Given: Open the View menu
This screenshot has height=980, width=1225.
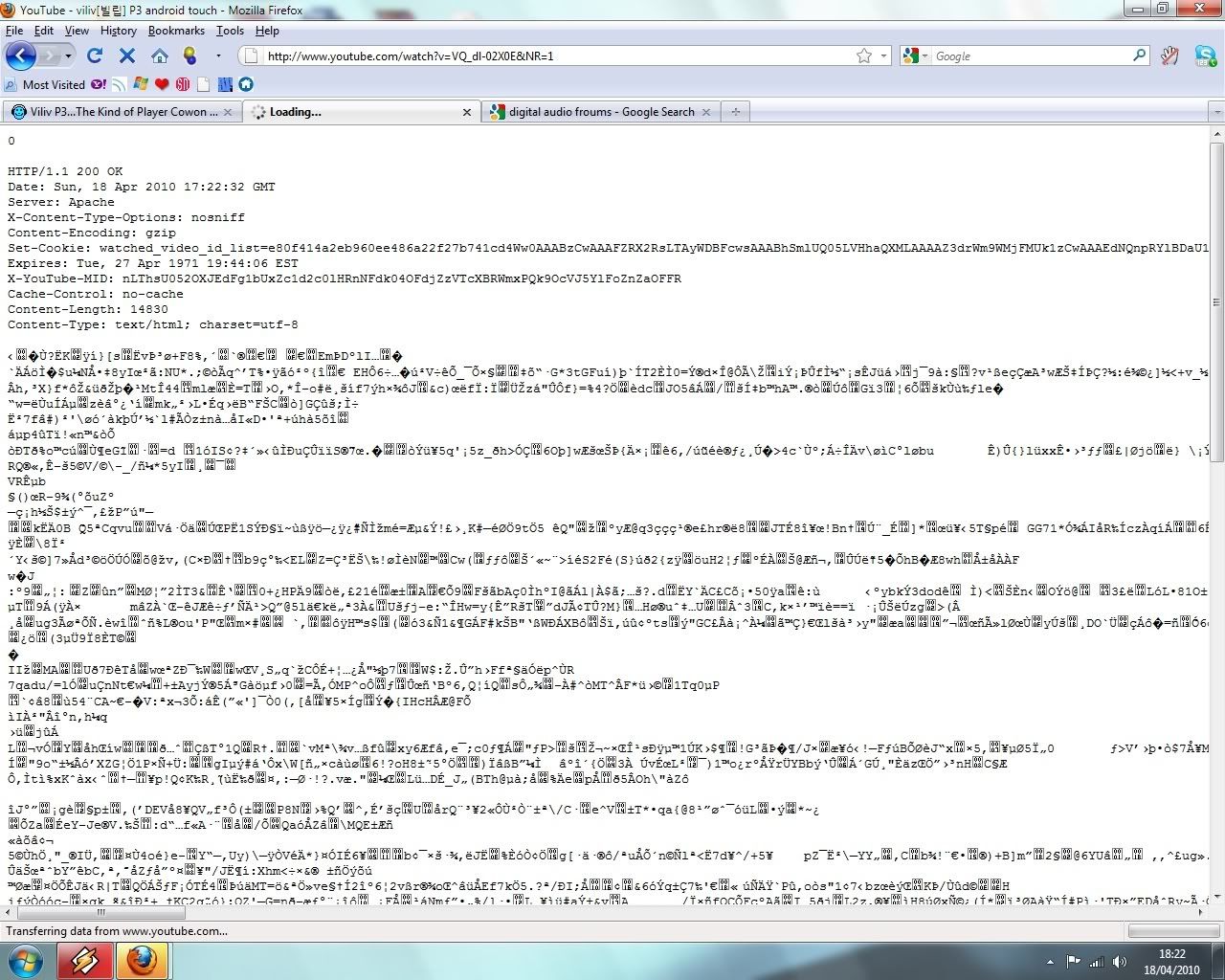Looking at the screenshot, I should (x=77, y=31).
